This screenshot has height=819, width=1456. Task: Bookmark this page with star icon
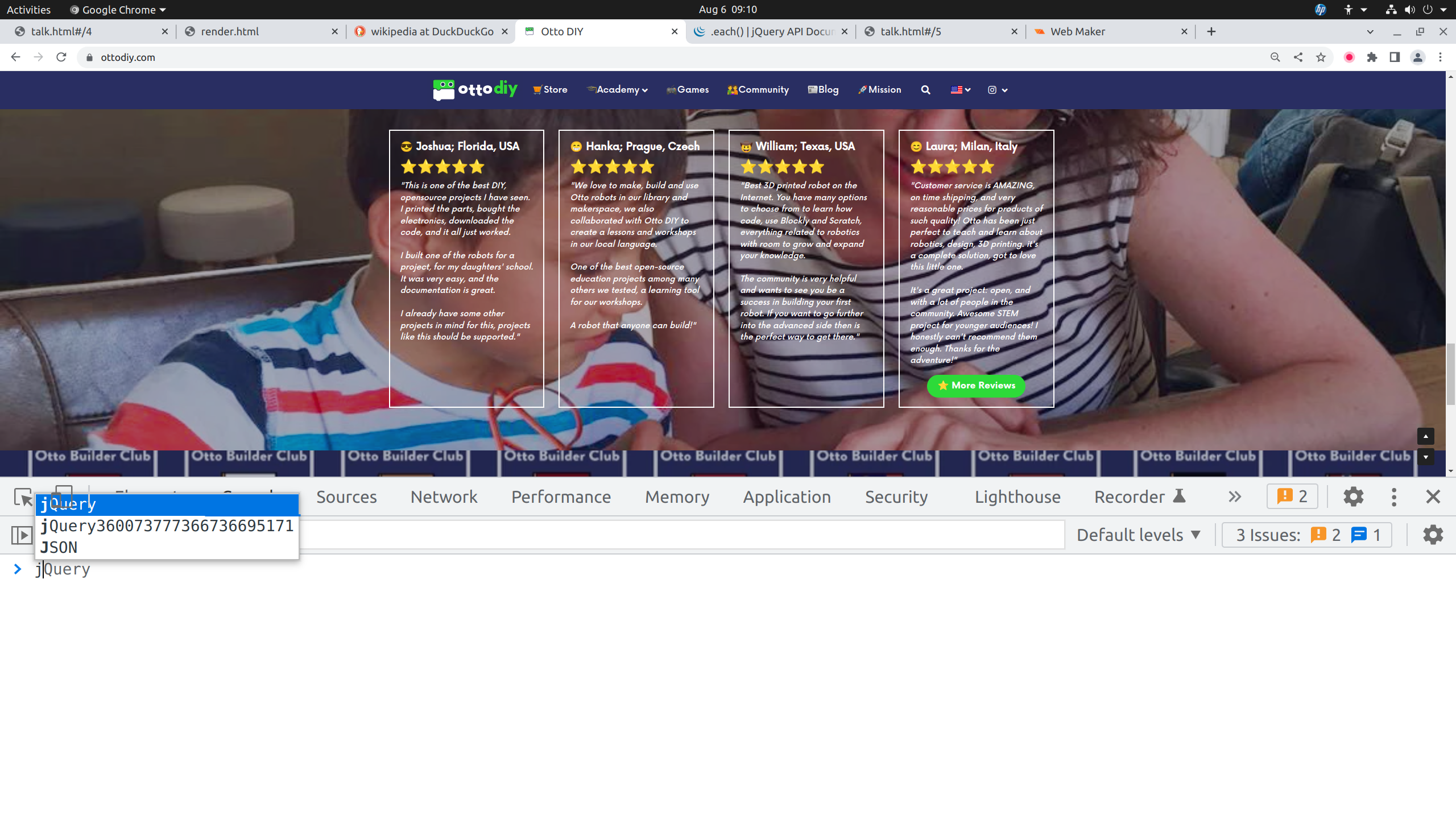coord(1321,57)
